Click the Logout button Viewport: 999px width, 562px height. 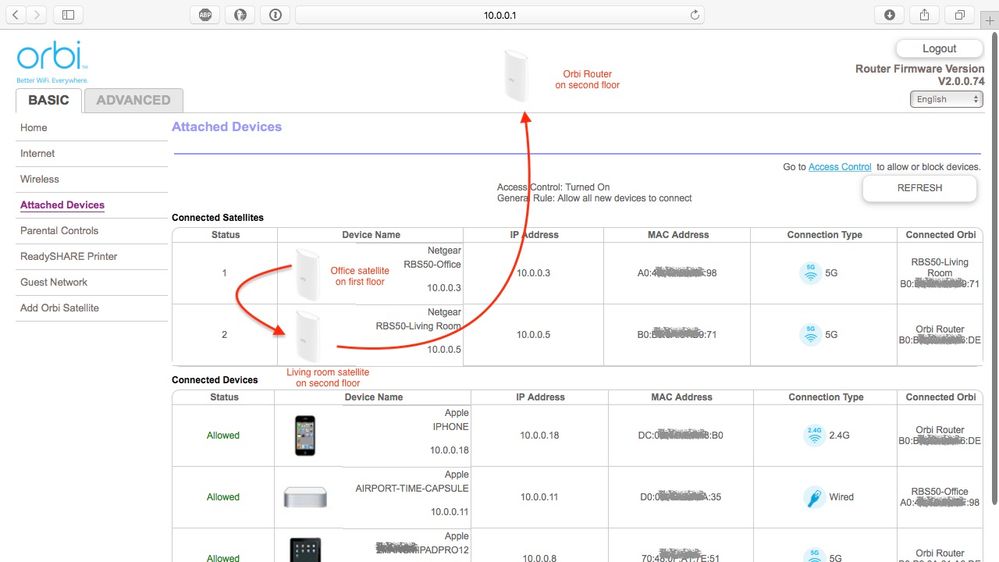tap(939, 48)
